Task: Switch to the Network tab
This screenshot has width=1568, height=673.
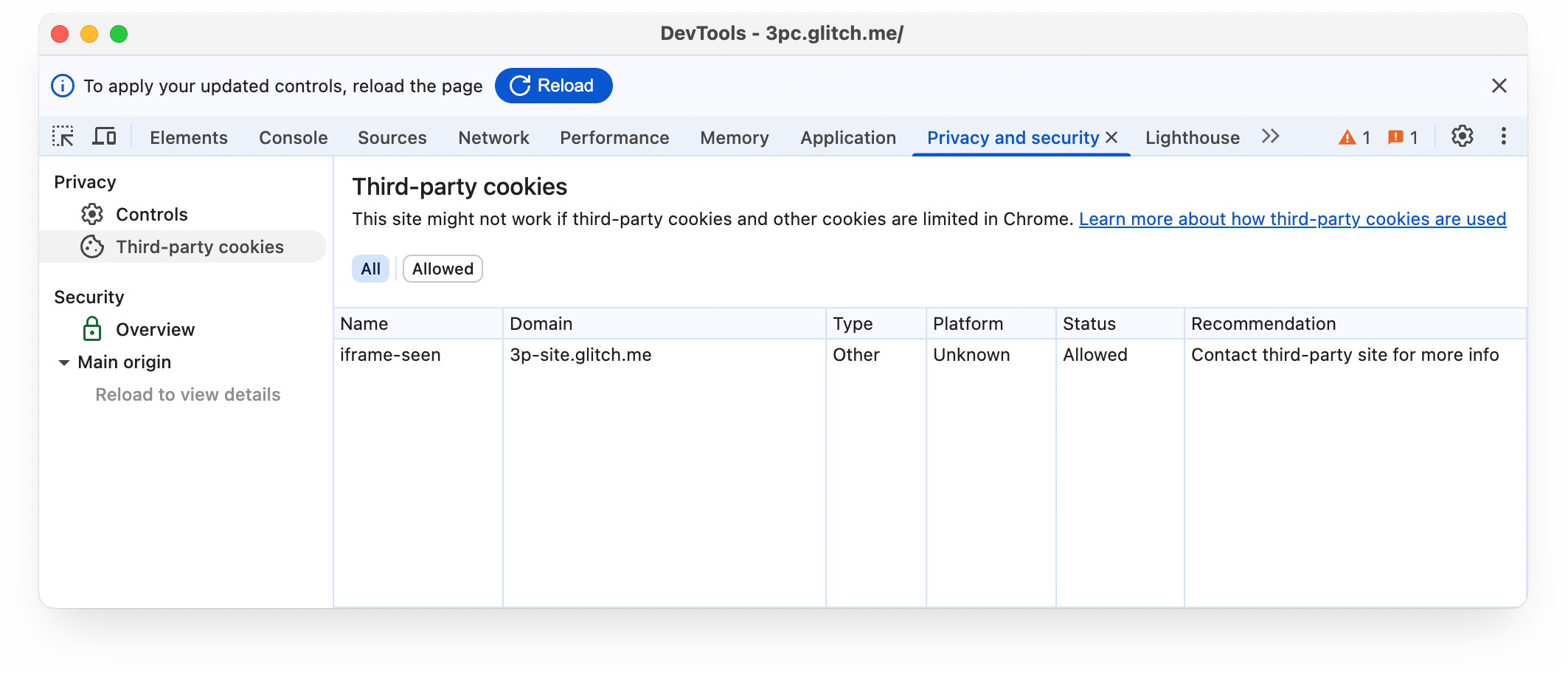Action: (493, 137)
